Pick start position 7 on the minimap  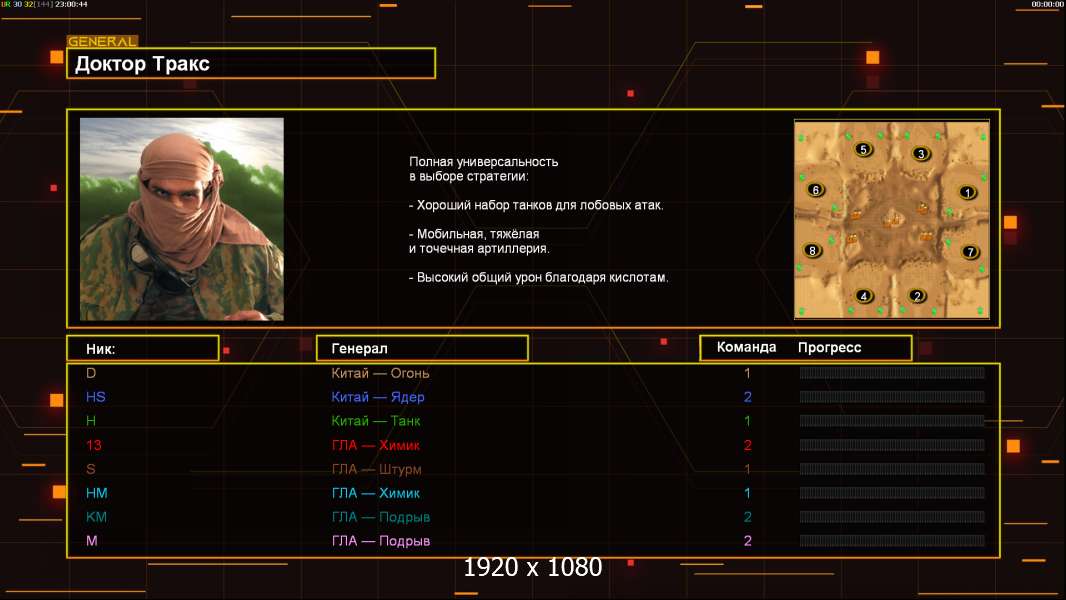pos(970,251)
